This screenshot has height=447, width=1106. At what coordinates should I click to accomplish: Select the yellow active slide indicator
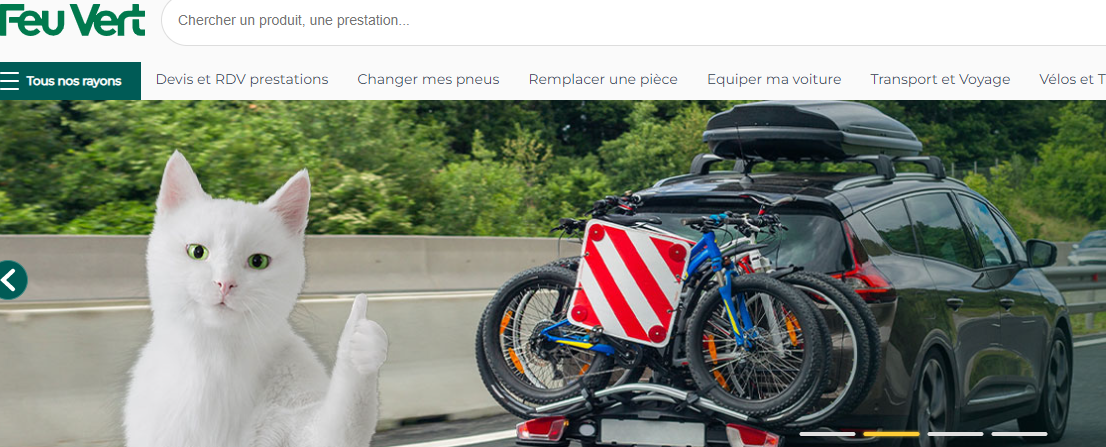(x=892, y=434)
